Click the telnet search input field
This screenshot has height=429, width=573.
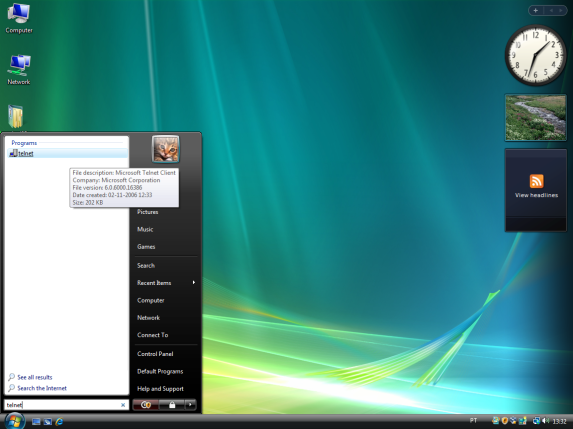(62, 405)
